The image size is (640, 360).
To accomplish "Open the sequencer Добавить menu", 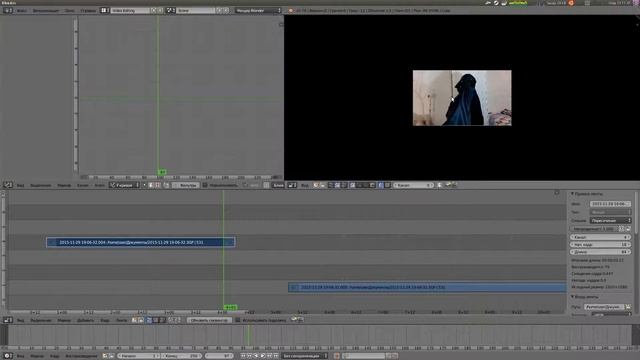I will tap(85, 320).
